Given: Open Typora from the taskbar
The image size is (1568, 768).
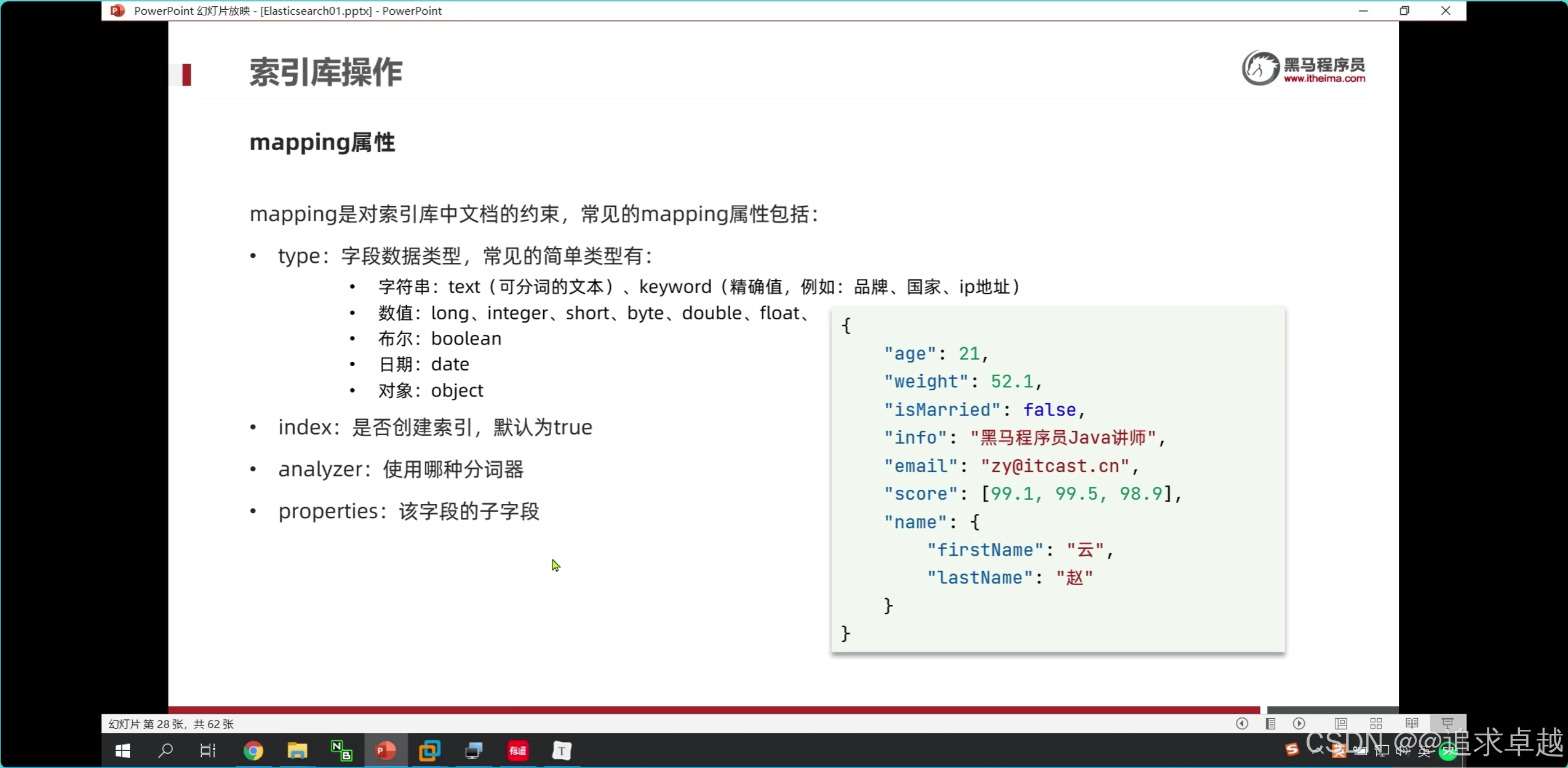Looking at the screenshot, I should point(561,751).
